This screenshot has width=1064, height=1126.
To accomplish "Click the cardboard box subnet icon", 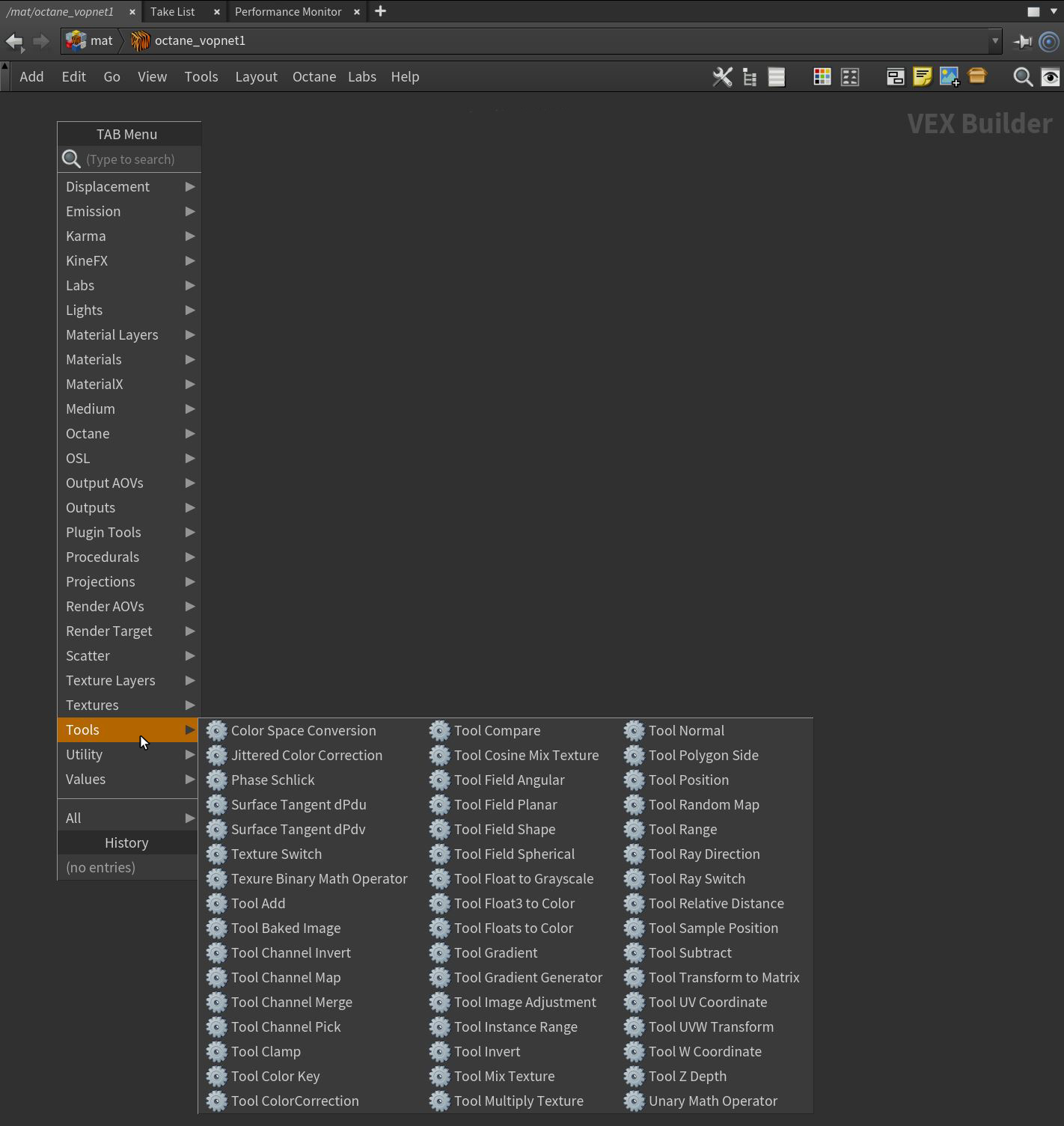I will pyautogui.click(x=977, y=76).
